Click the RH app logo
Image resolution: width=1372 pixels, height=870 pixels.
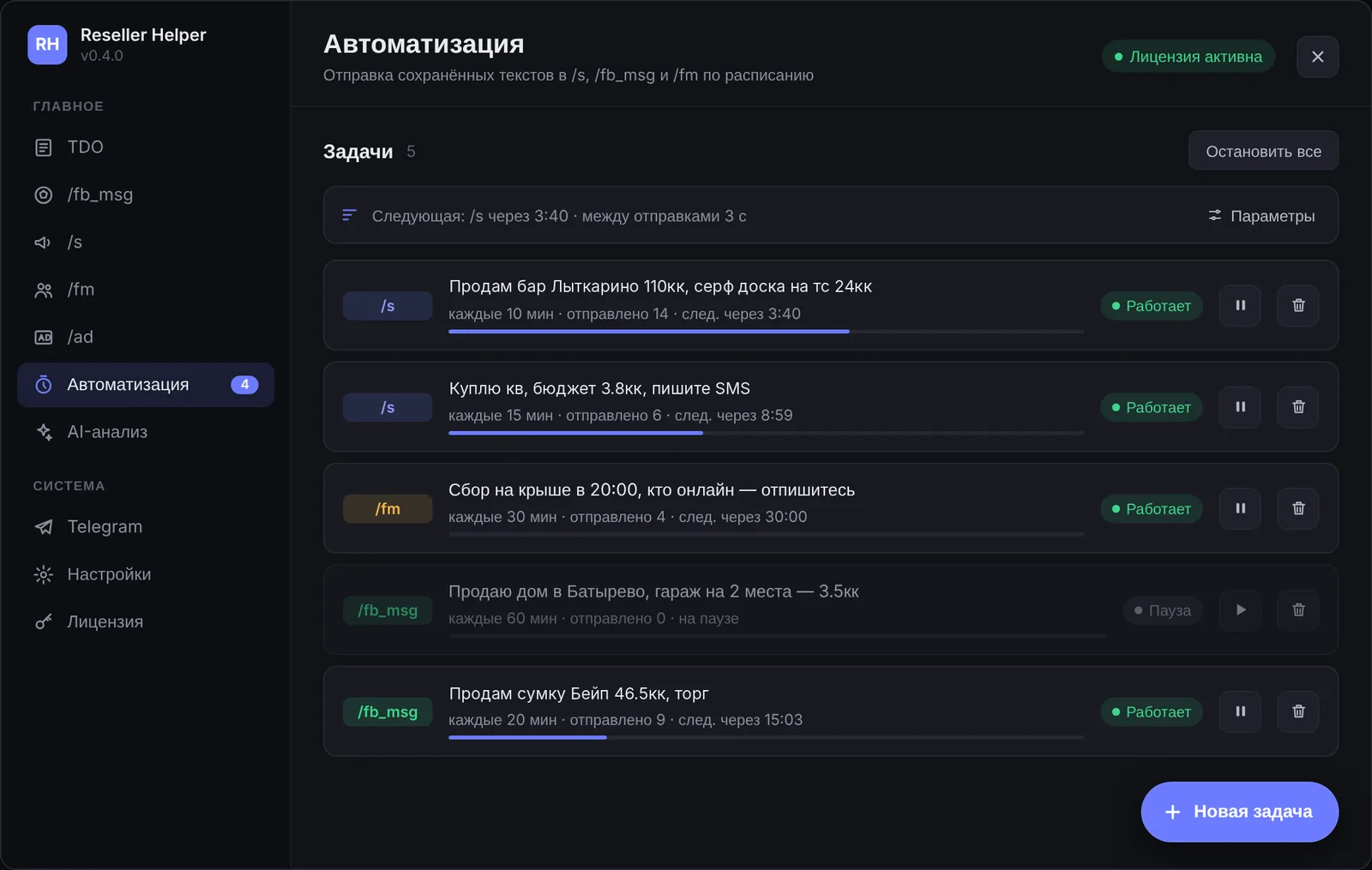47,45
